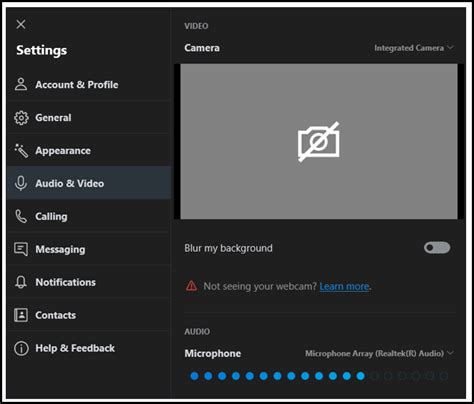Screen dimensions: 474x404
Task: Click the disabled camera preview area
Action: [x=319, y=142]
